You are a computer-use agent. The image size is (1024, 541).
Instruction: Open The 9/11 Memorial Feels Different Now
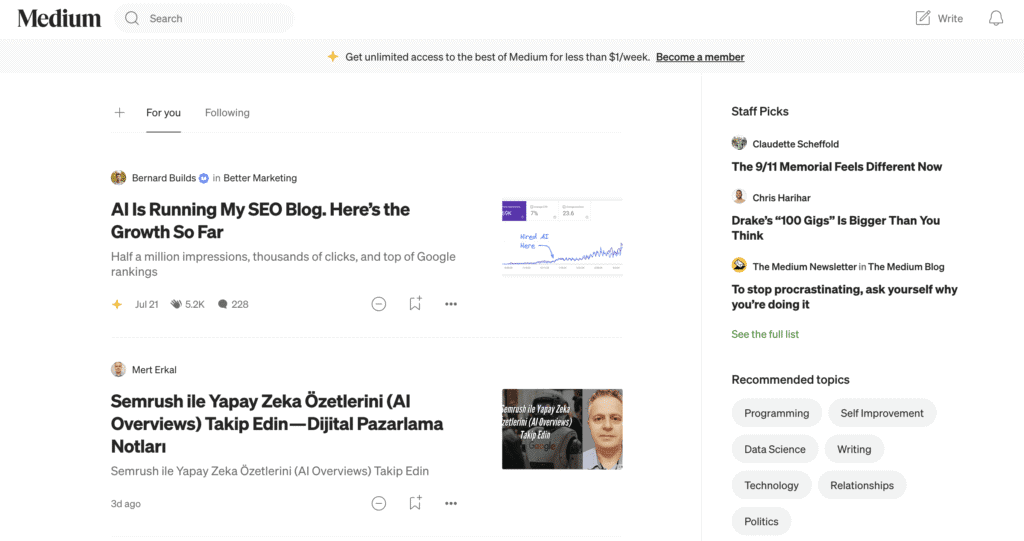point(837,167)
